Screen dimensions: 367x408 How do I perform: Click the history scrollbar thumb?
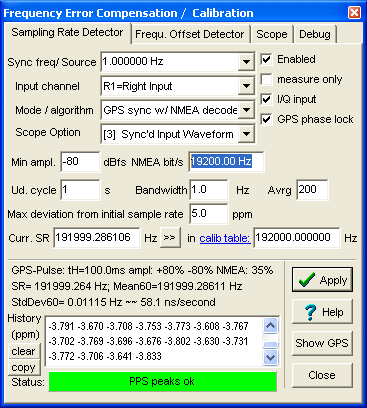click(270, 345)
